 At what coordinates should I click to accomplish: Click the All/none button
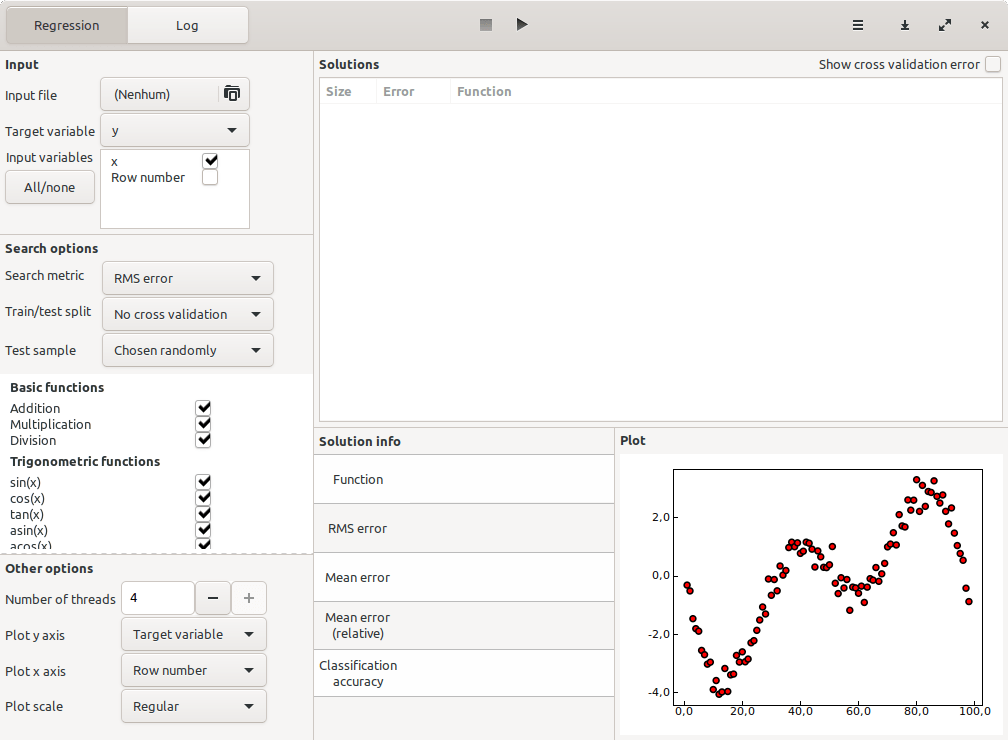pos(50,187)
